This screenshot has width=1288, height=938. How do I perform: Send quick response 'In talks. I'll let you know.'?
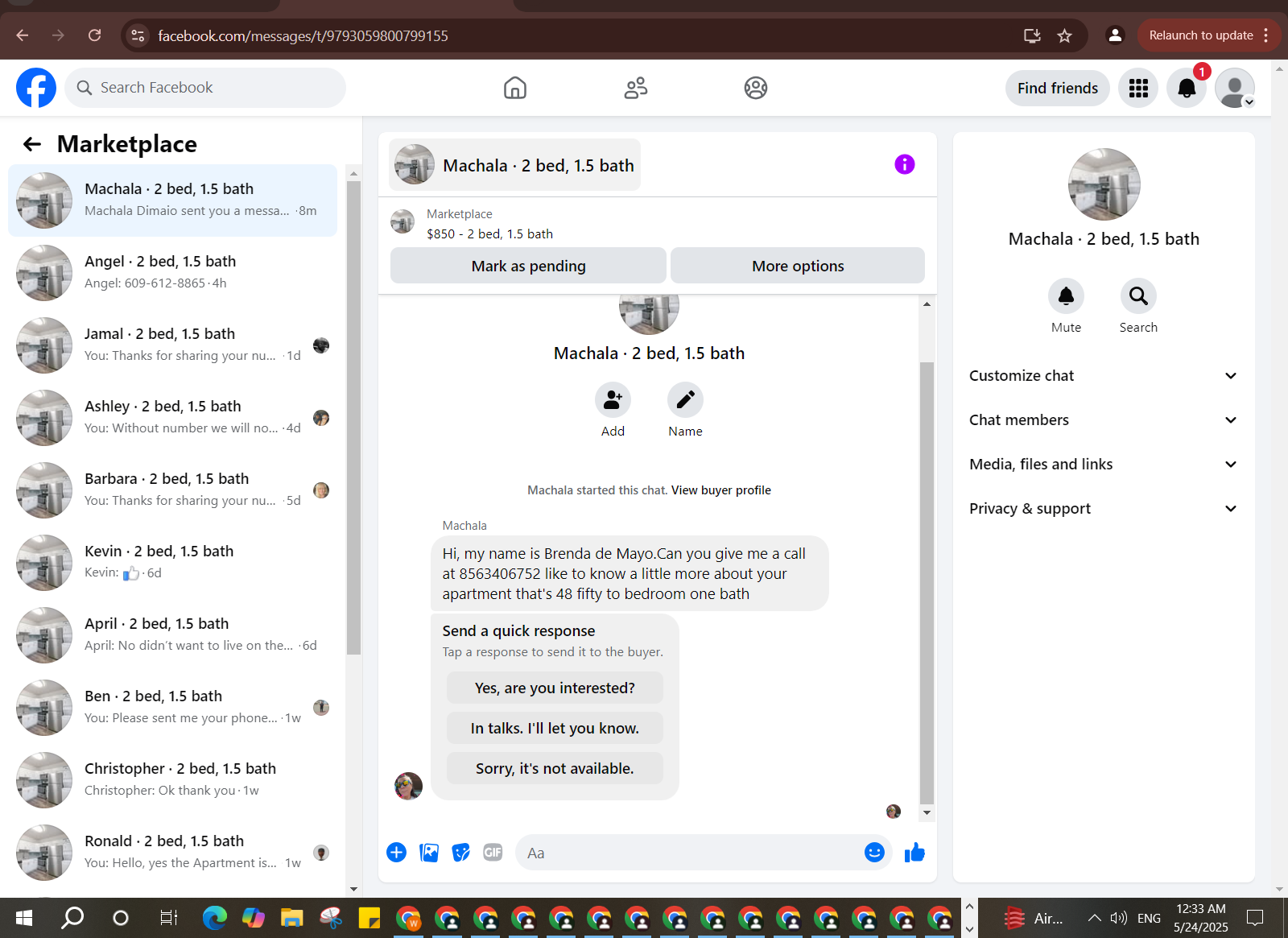click(x=555, y=728)
